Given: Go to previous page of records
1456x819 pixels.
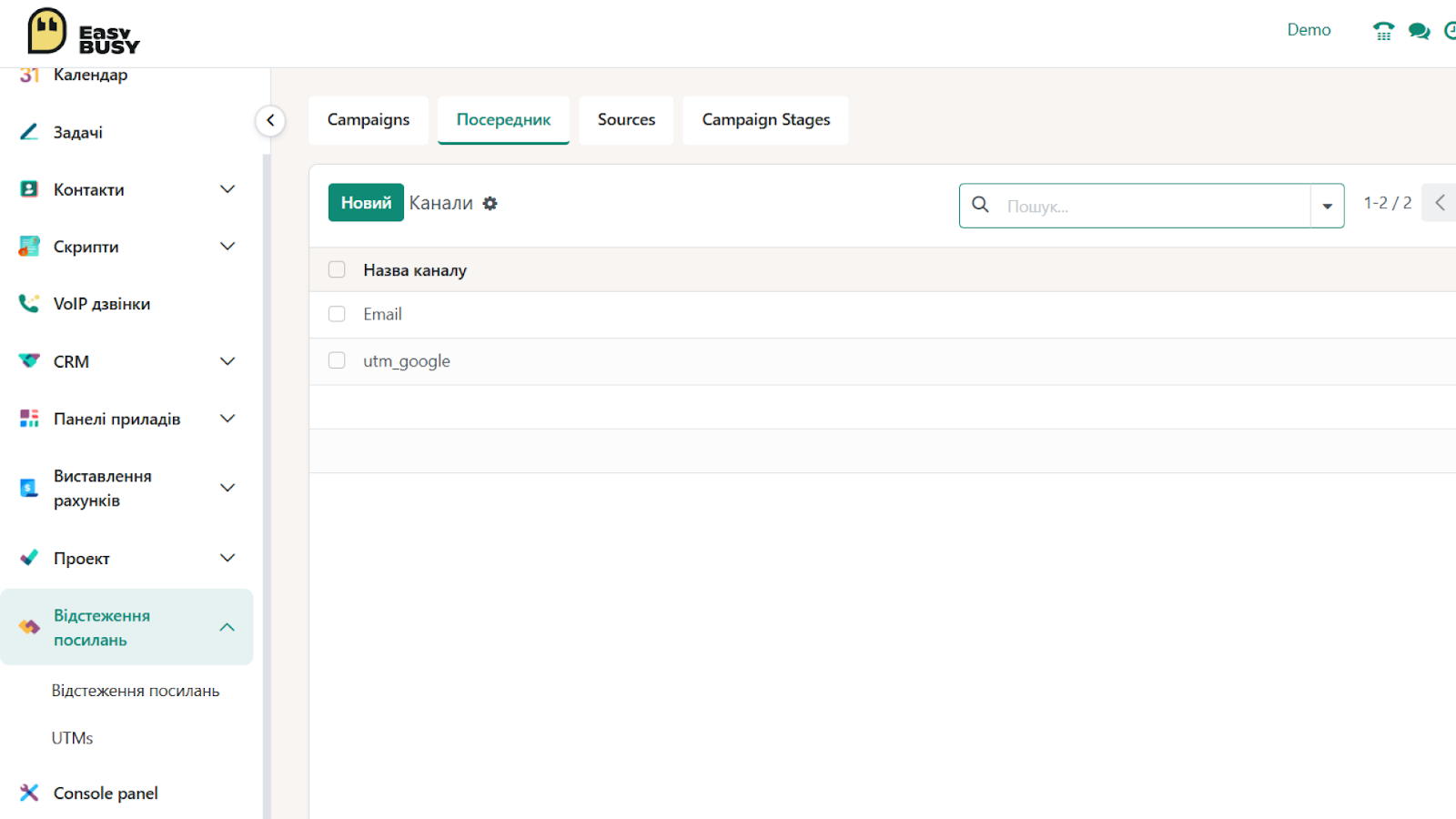Looking at the screenshot, I should click(x=1440, y=203).
